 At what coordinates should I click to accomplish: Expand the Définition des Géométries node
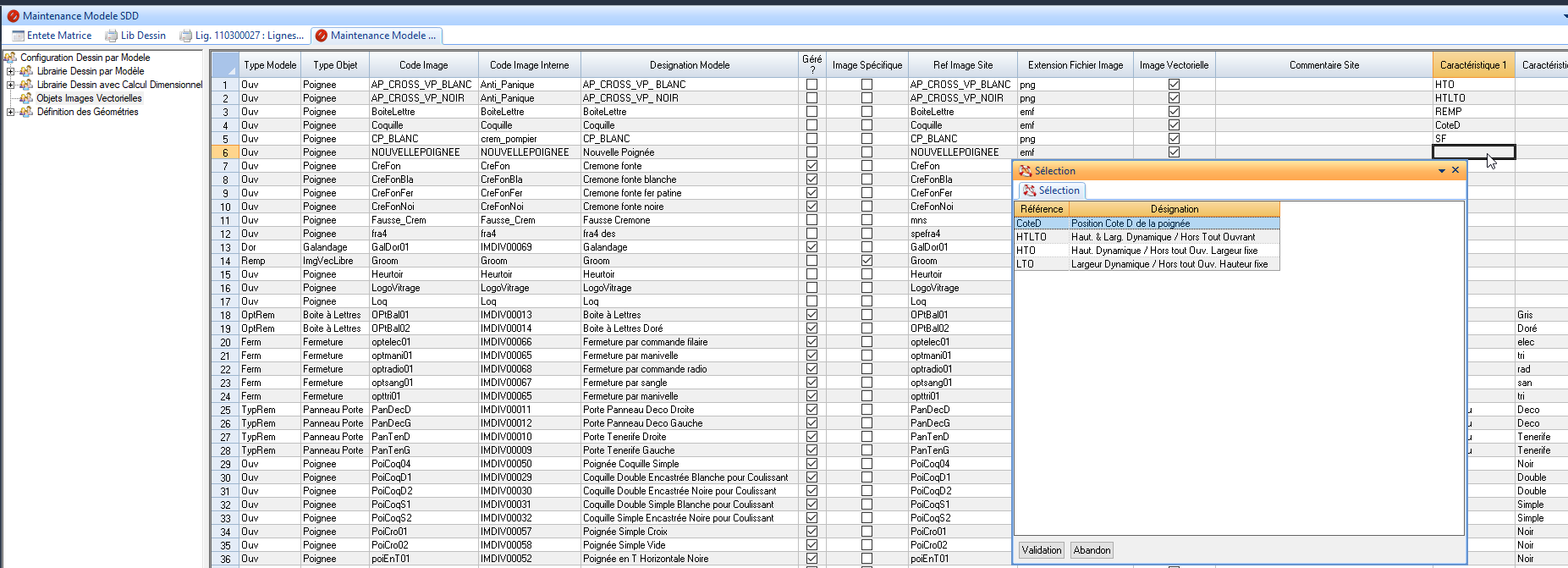pos(10,112)
